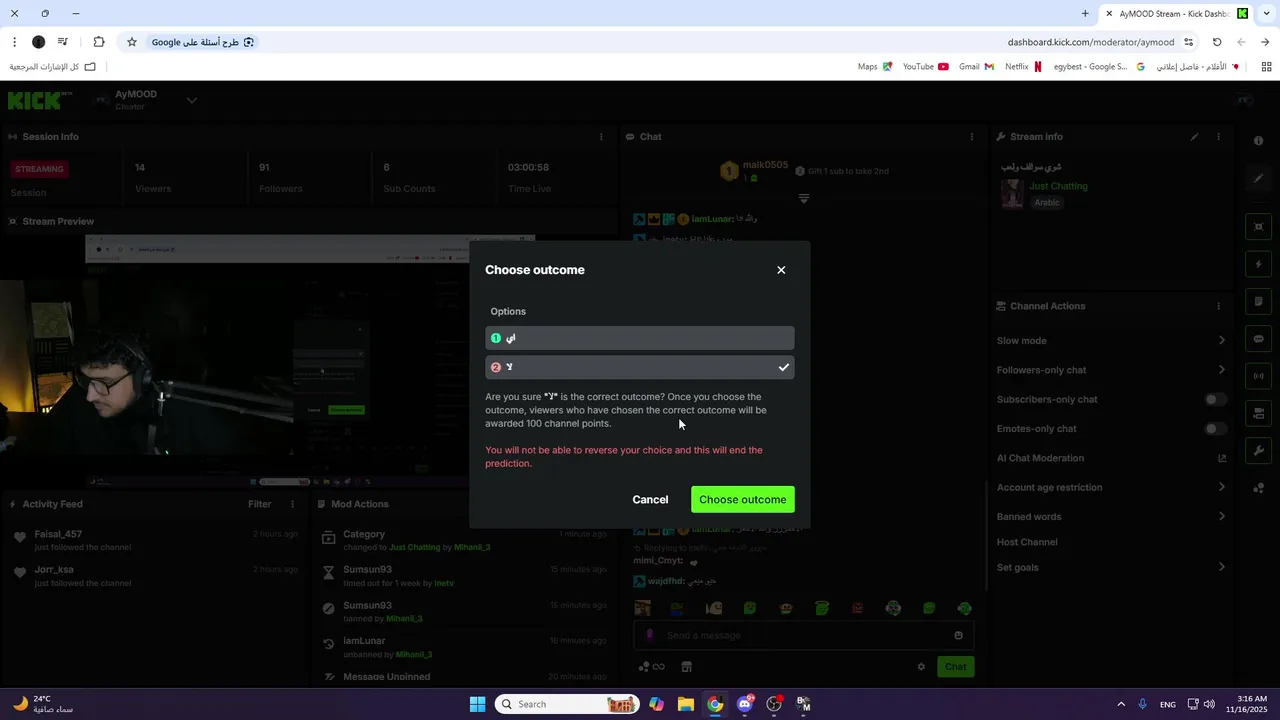
Task: Open the apps grid in bookmarks bar
Action: coord(1266,67)
